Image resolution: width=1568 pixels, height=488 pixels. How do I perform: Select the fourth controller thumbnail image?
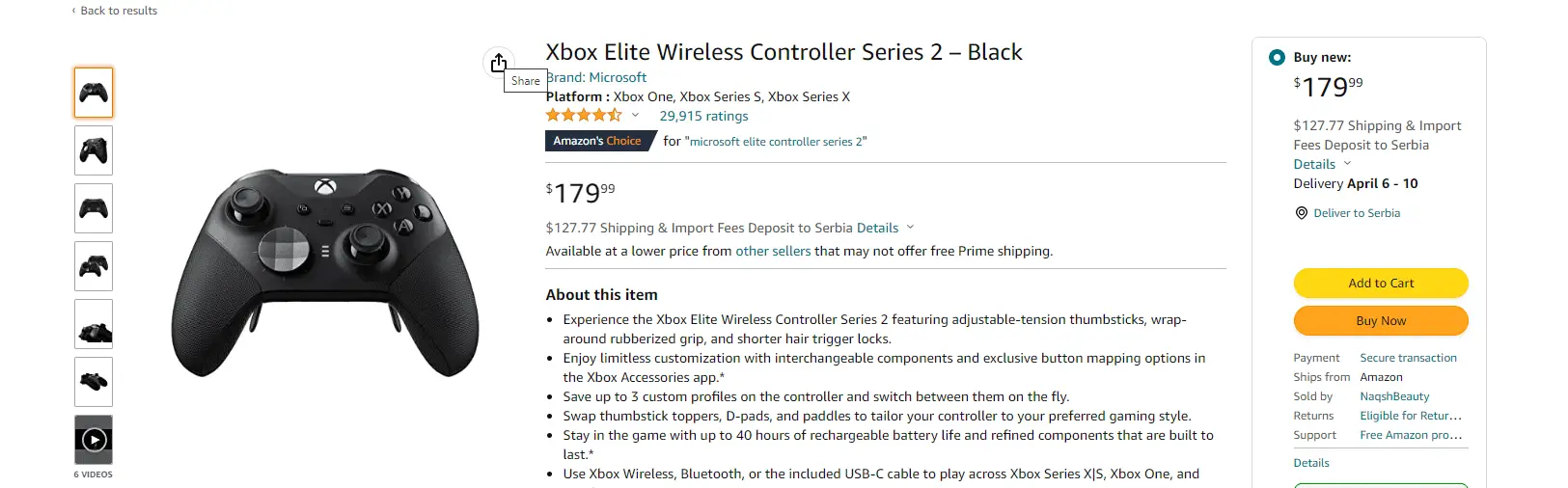click(94, 266)
